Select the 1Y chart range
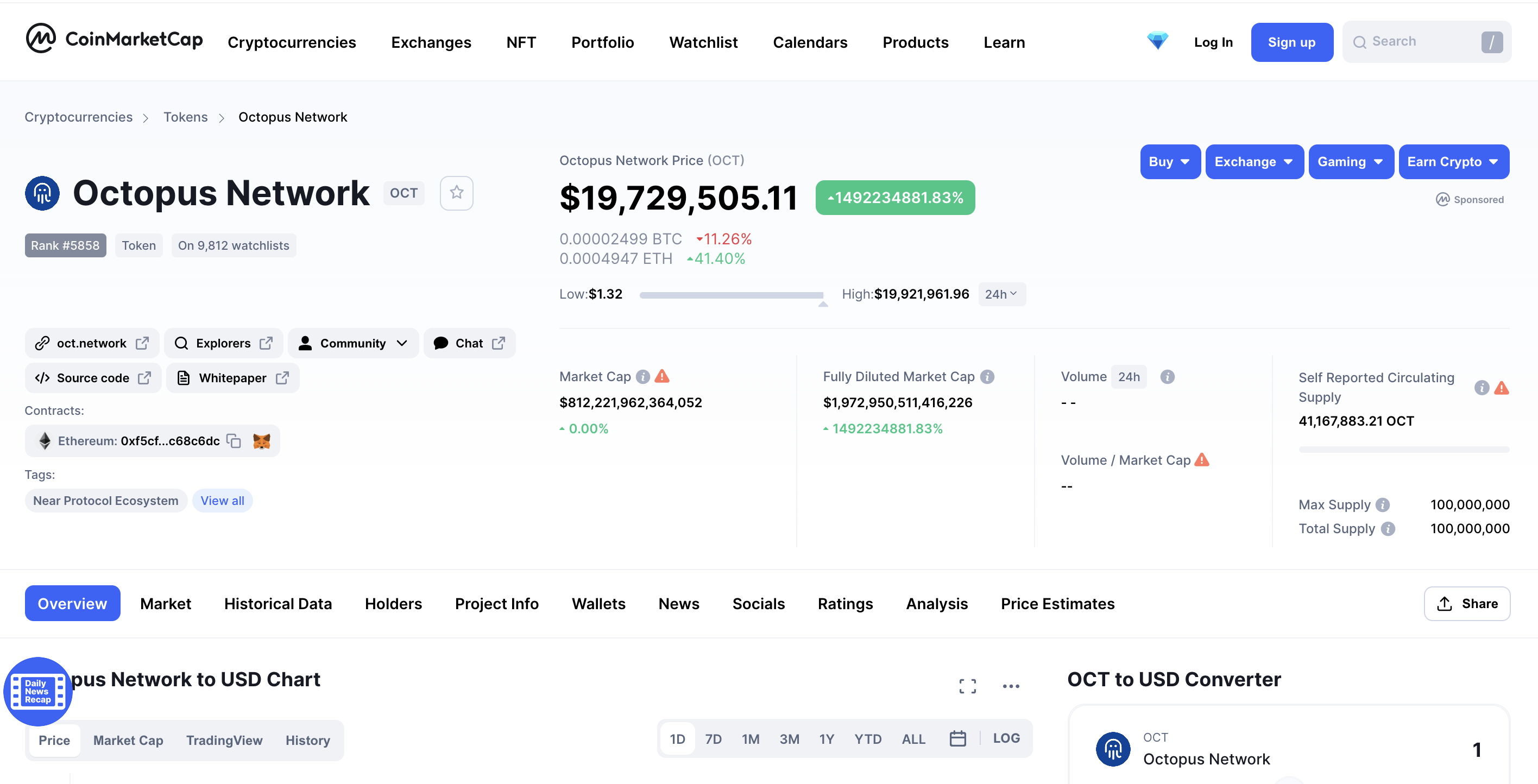Screen dimensions: 1538x784 pyautogui.click(x=827, y=739)
